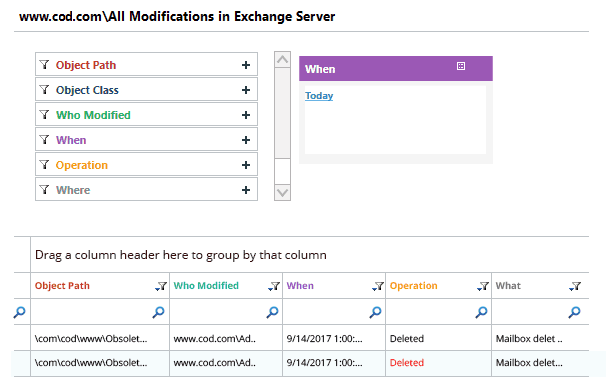Expand the Who Modified filter with plus

point(246,115)
